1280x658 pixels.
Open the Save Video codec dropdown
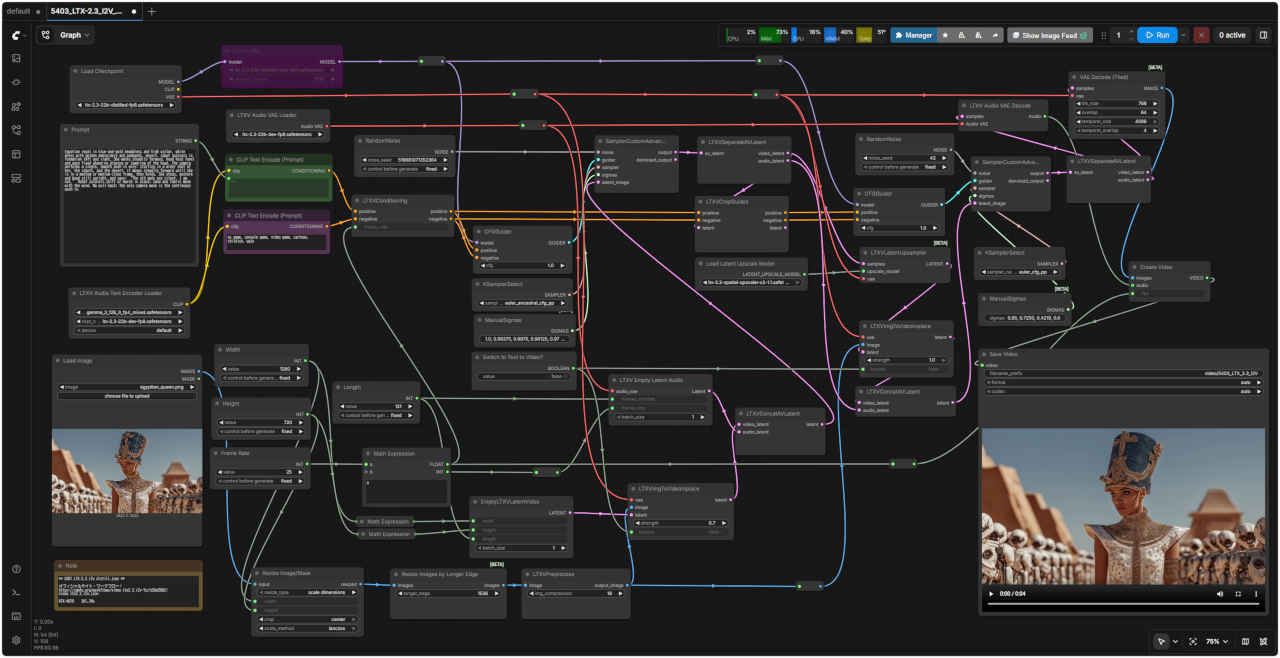[1124, 391]
